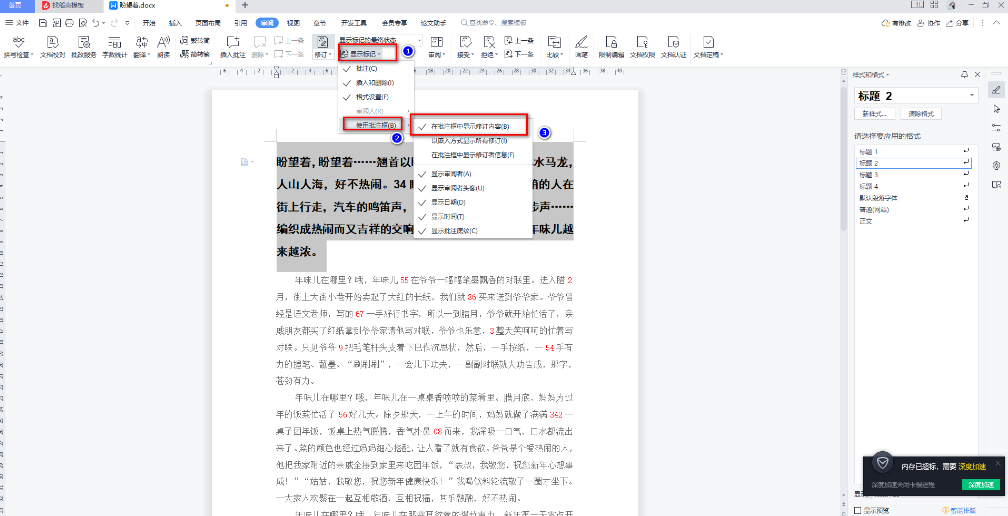Click the selection arrow icon in right sidebar
Image resolution: width=1008 pixels, height=516 pixels.
point(996,108)
